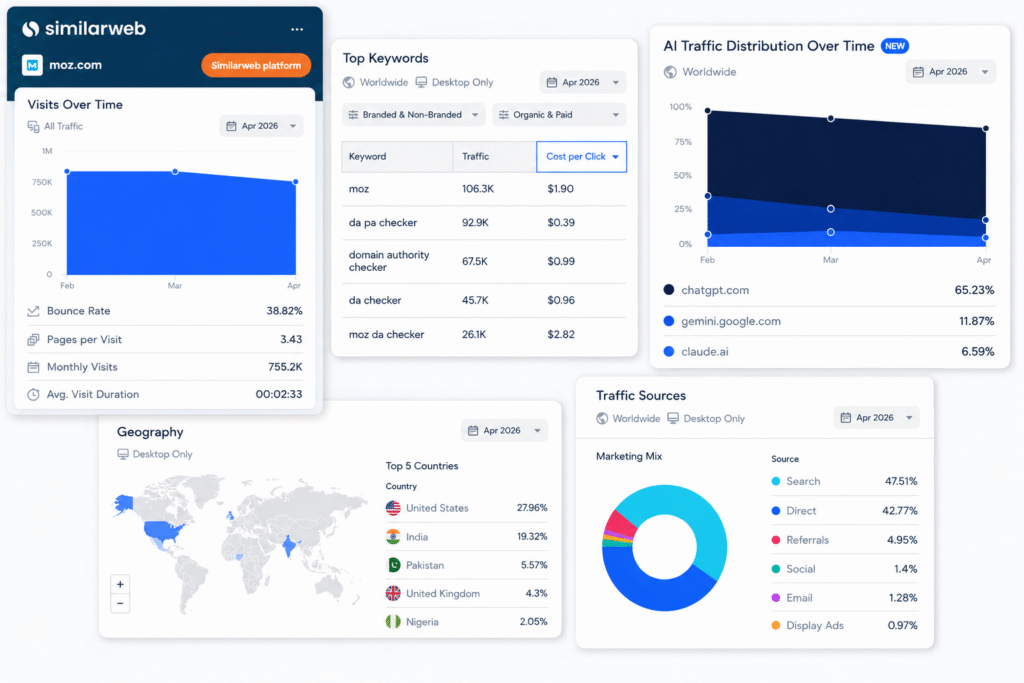Select the Keyword column header

[398, 157]
